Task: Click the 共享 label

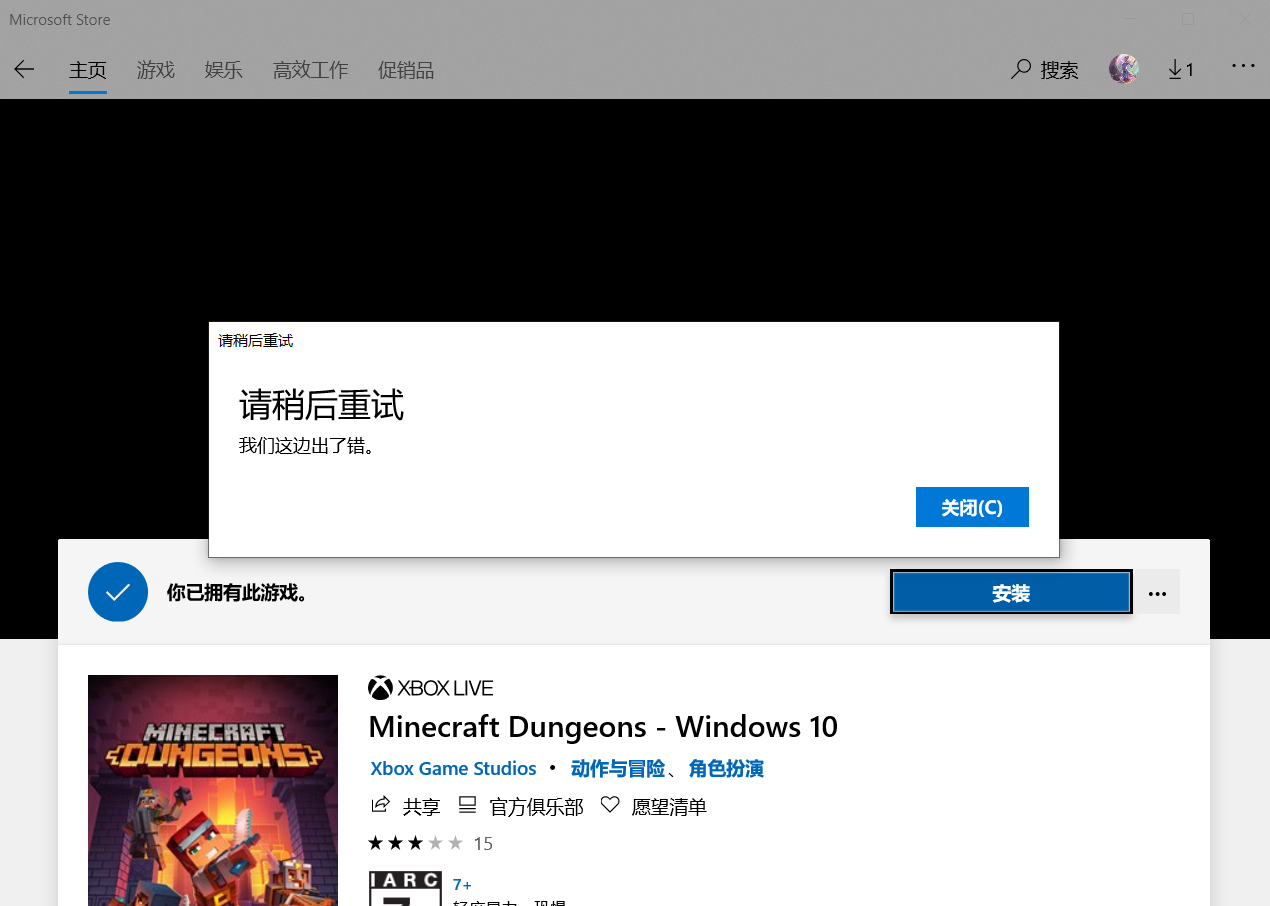Action: coord(421,806)
